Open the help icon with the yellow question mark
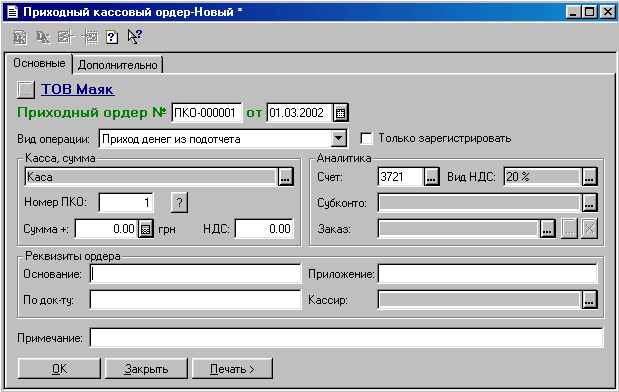The height and width of the screenshot is (392, 619). pyautogui.click(x=112, y=38)
